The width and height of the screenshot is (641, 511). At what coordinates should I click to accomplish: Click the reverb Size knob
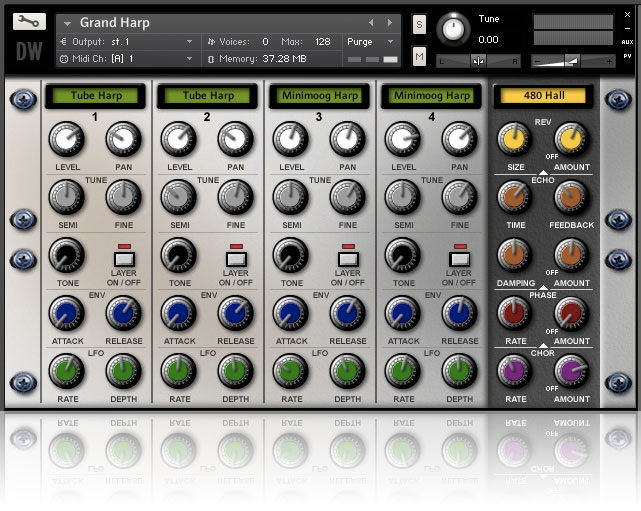(513, 140)
